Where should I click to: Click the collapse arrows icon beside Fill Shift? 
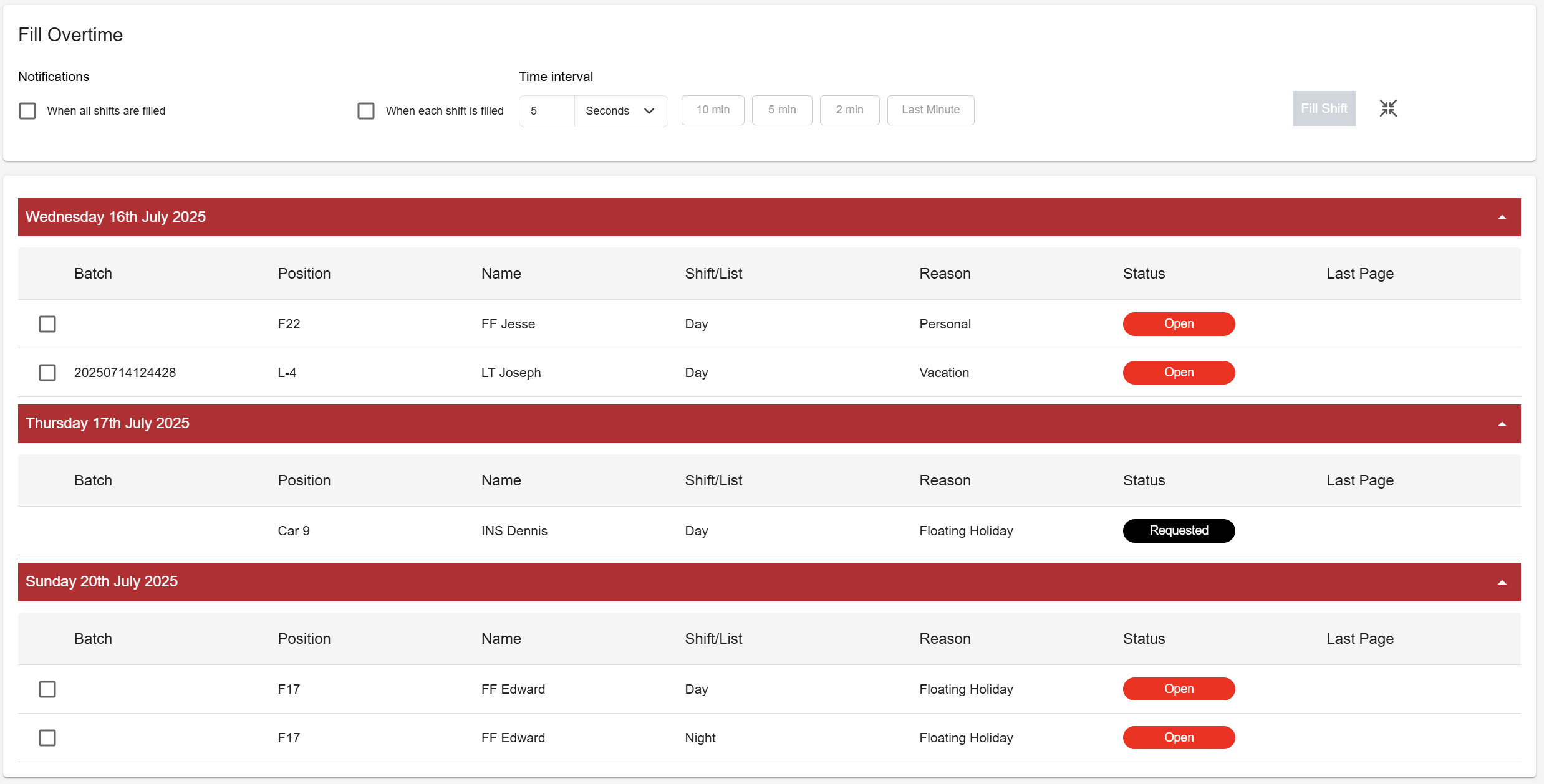pyautogui.click(x=1388, y=108)
